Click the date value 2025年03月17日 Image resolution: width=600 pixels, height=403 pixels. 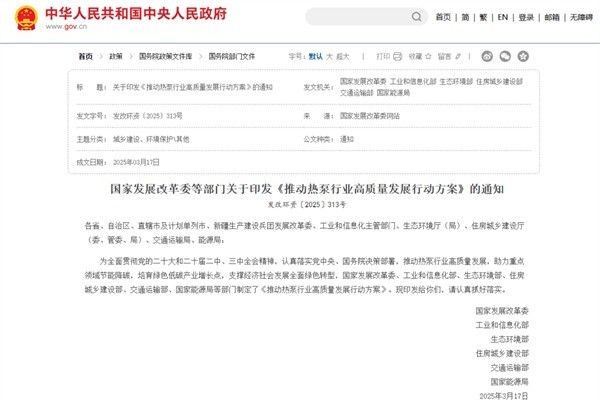(136, 163)
